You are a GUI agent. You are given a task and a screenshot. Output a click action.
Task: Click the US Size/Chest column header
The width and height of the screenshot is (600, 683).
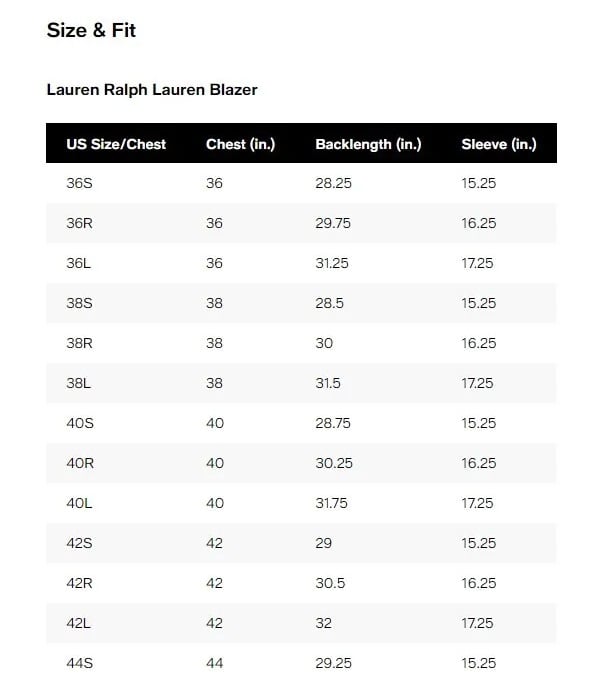(116, 144)
